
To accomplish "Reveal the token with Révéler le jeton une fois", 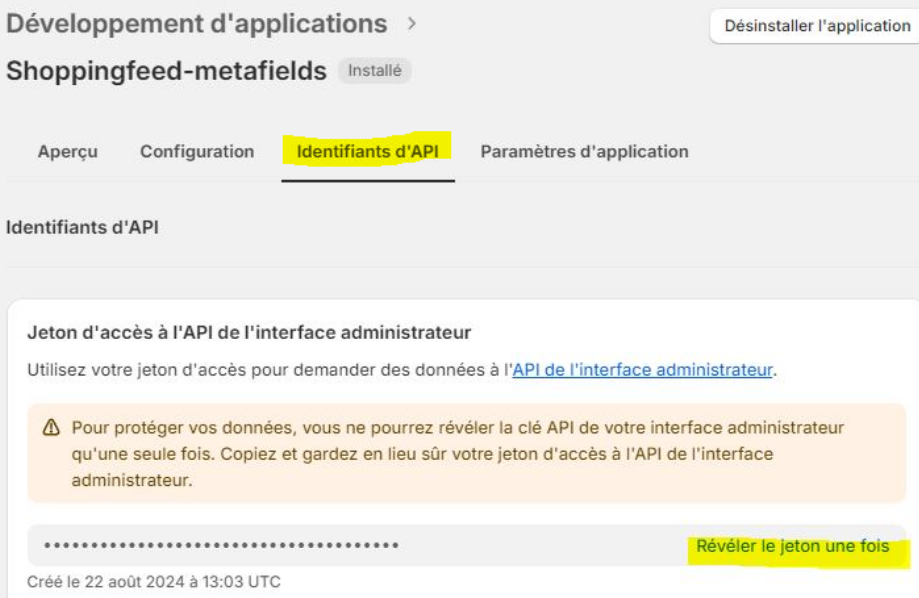I will tap(792, 546).
